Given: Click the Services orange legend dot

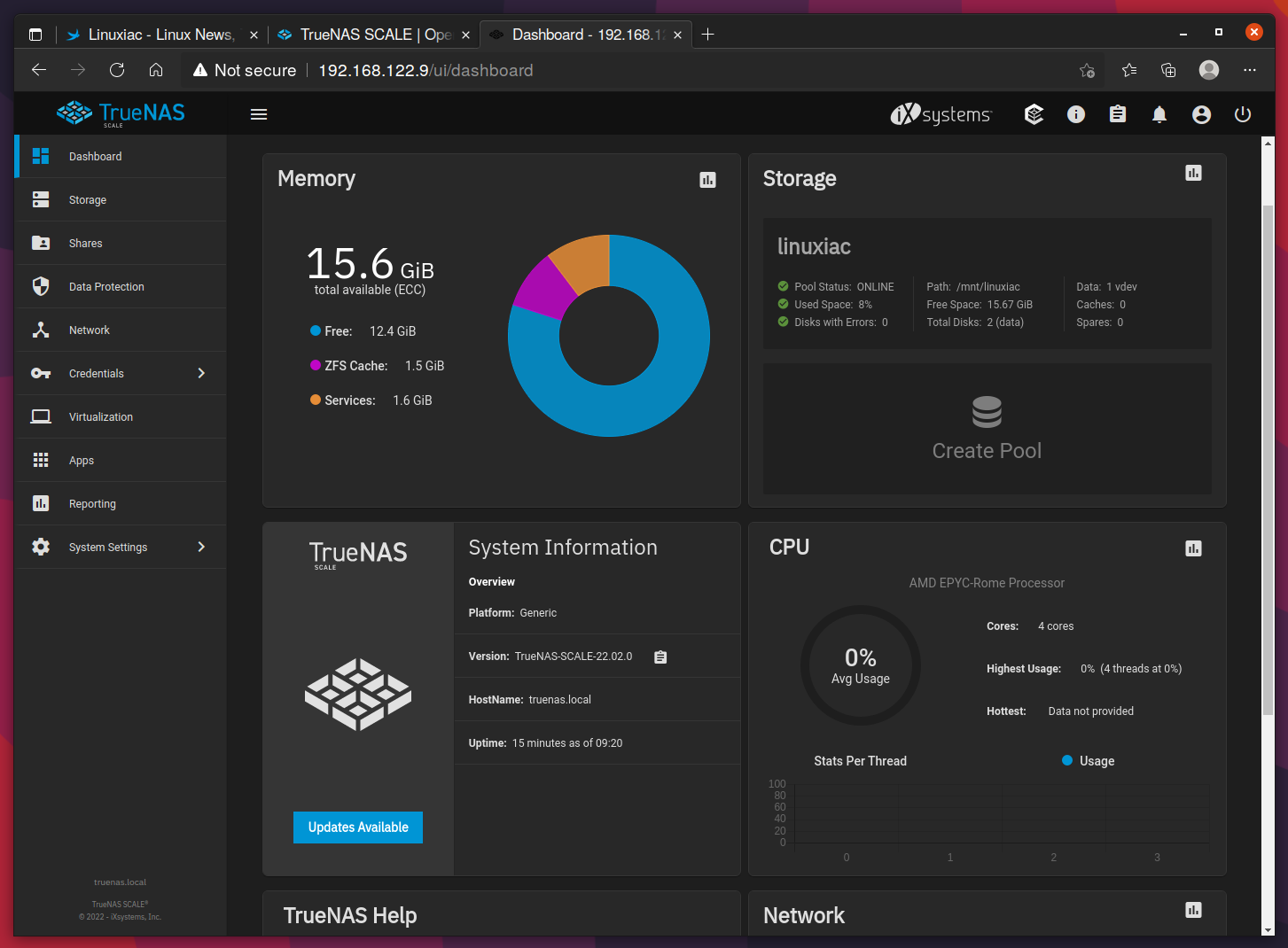Looking at the screenshot, I should [x=316, y=400].
